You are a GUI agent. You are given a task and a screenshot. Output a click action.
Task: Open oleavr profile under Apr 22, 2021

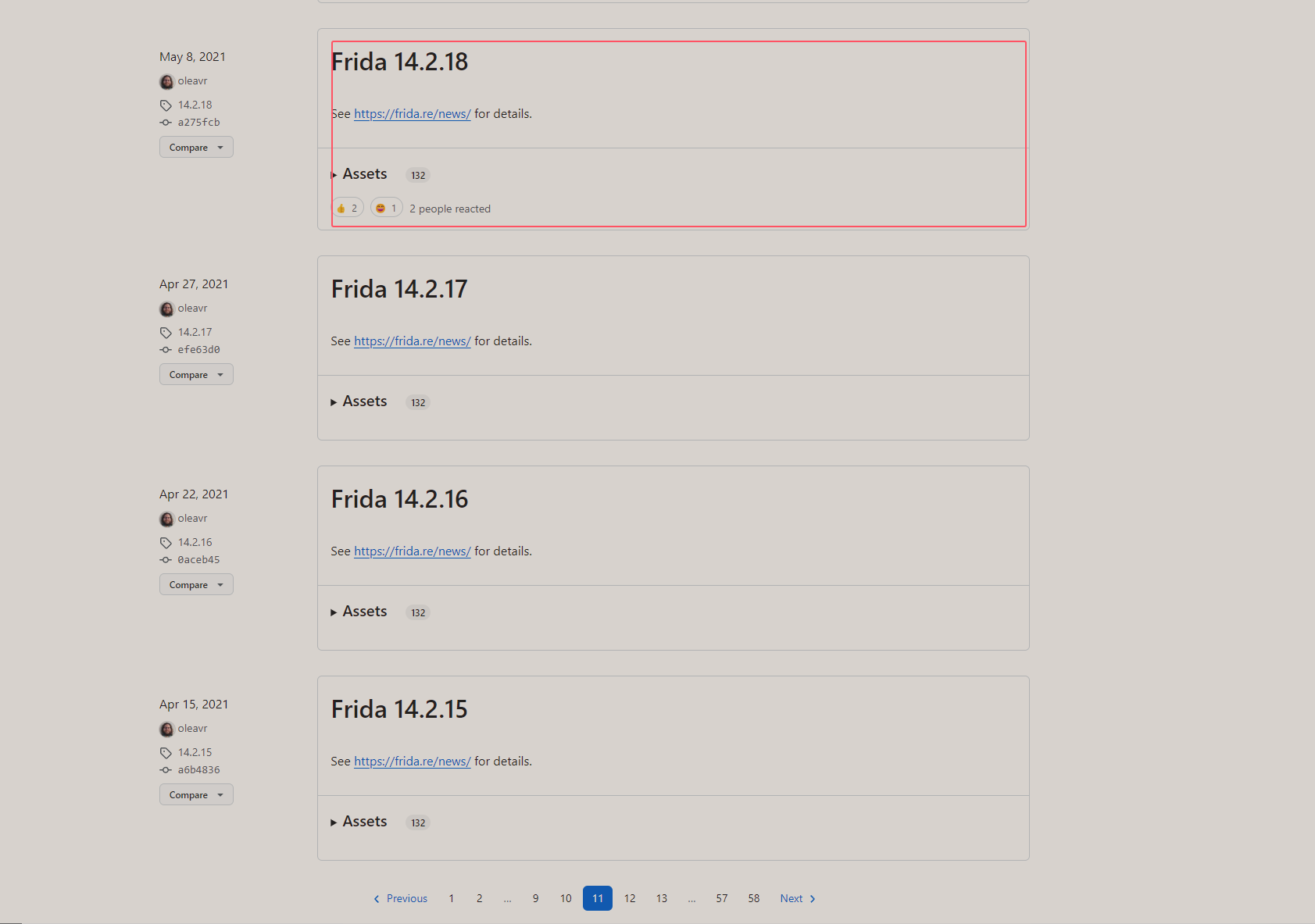tap(192, 519)
